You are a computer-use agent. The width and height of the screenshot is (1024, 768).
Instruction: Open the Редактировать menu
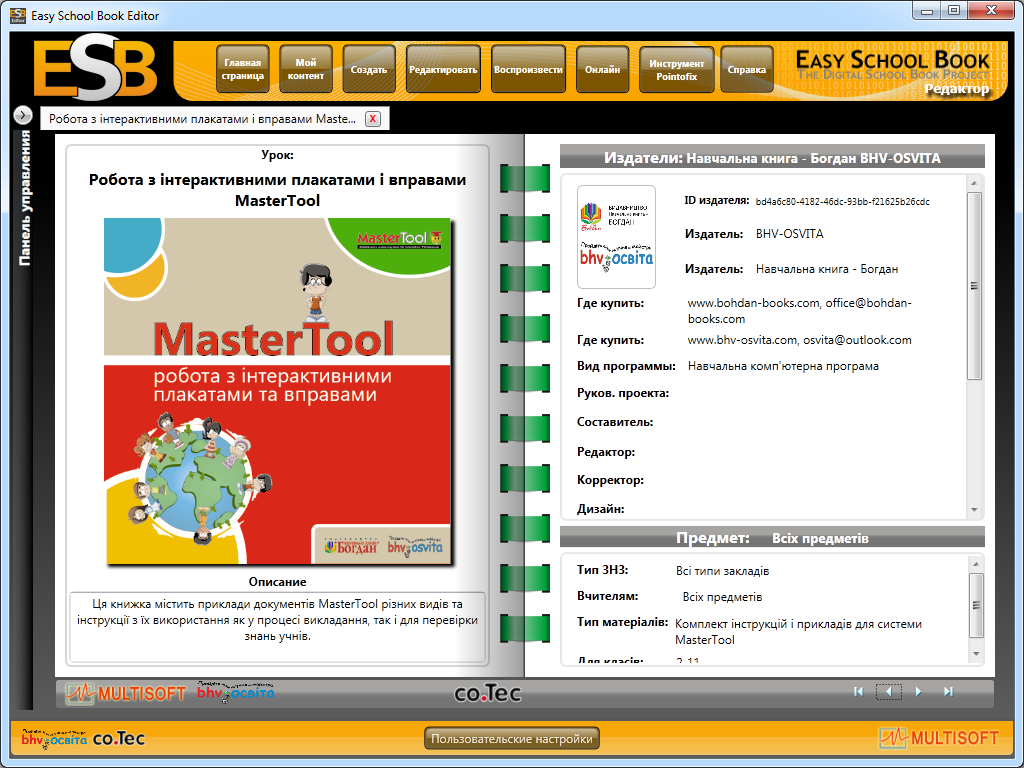point(443,69)
